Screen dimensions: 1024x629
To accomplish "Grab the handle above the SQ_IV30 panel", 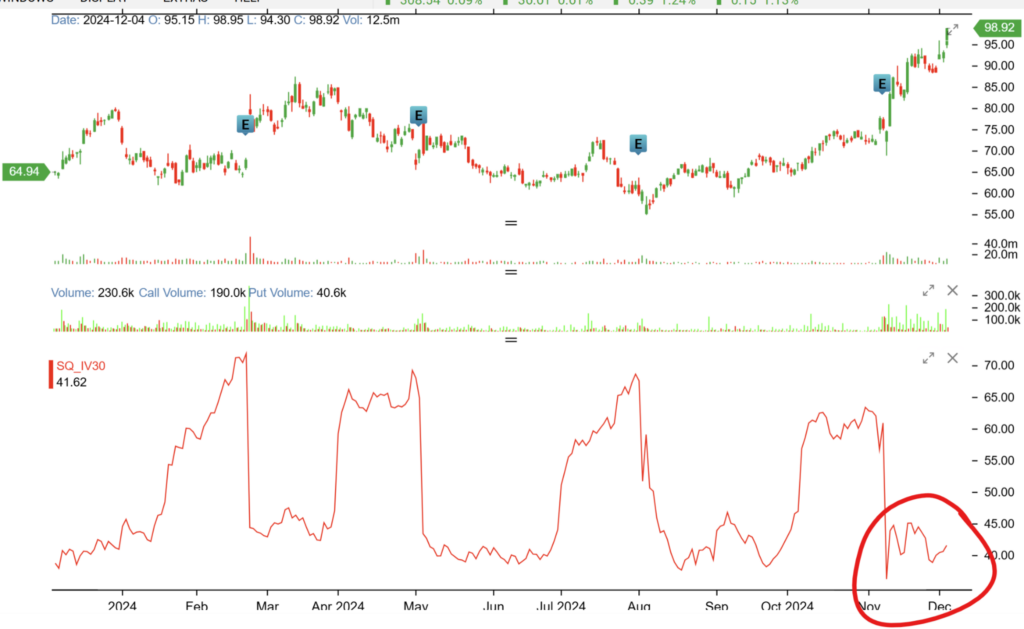I will pyautogui.click(x=511, y=340).
